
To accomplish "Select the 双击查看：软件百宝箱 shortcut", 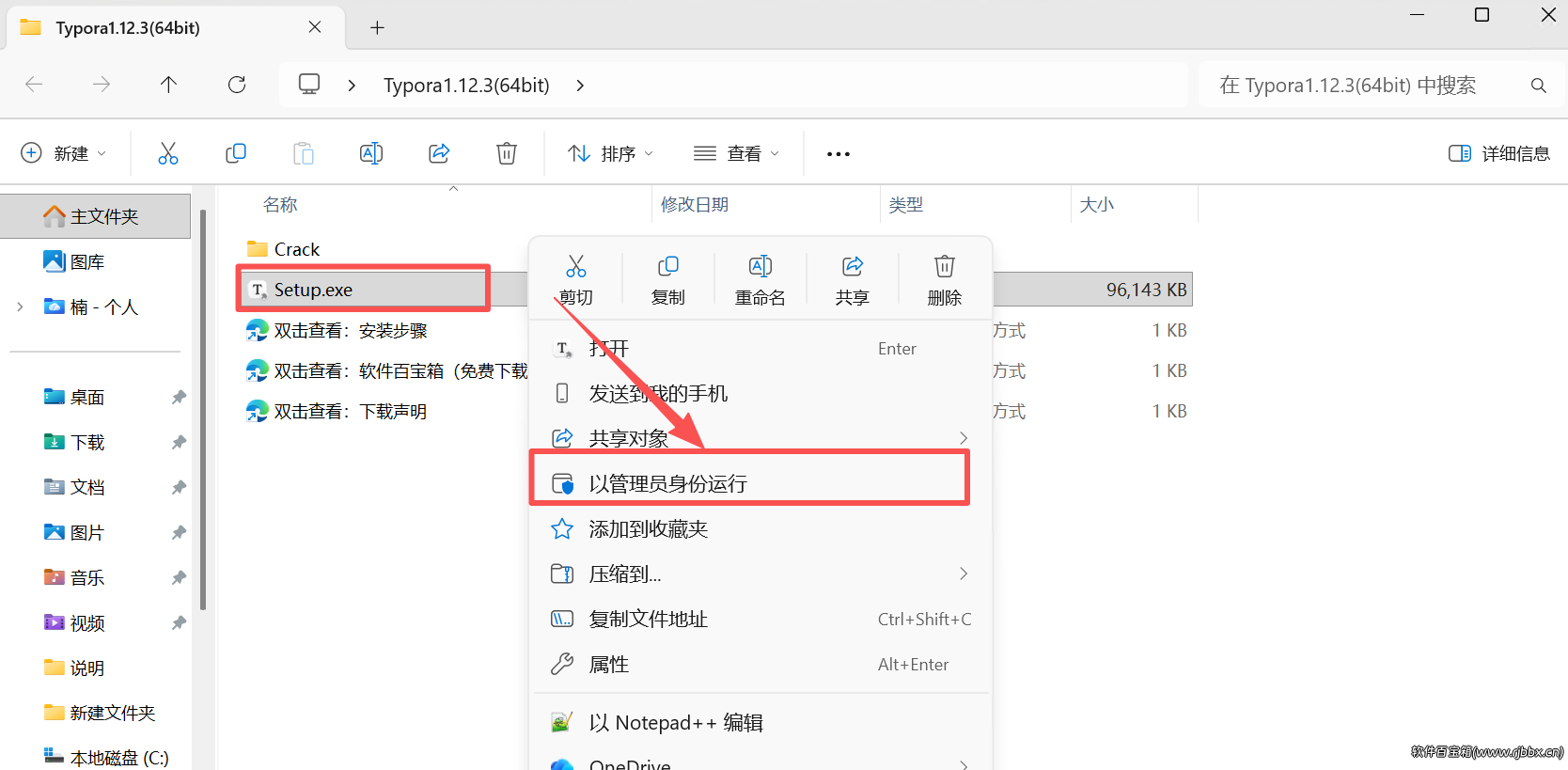I will tap(385, 371).
